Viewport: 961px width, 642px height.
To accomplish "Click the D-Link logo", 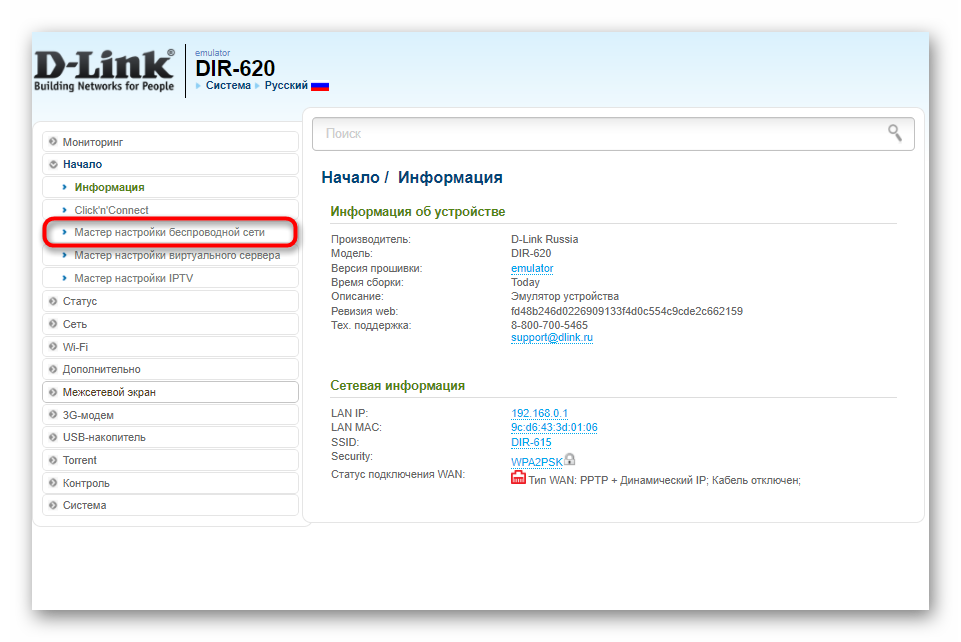I will (x=104, y=70).
